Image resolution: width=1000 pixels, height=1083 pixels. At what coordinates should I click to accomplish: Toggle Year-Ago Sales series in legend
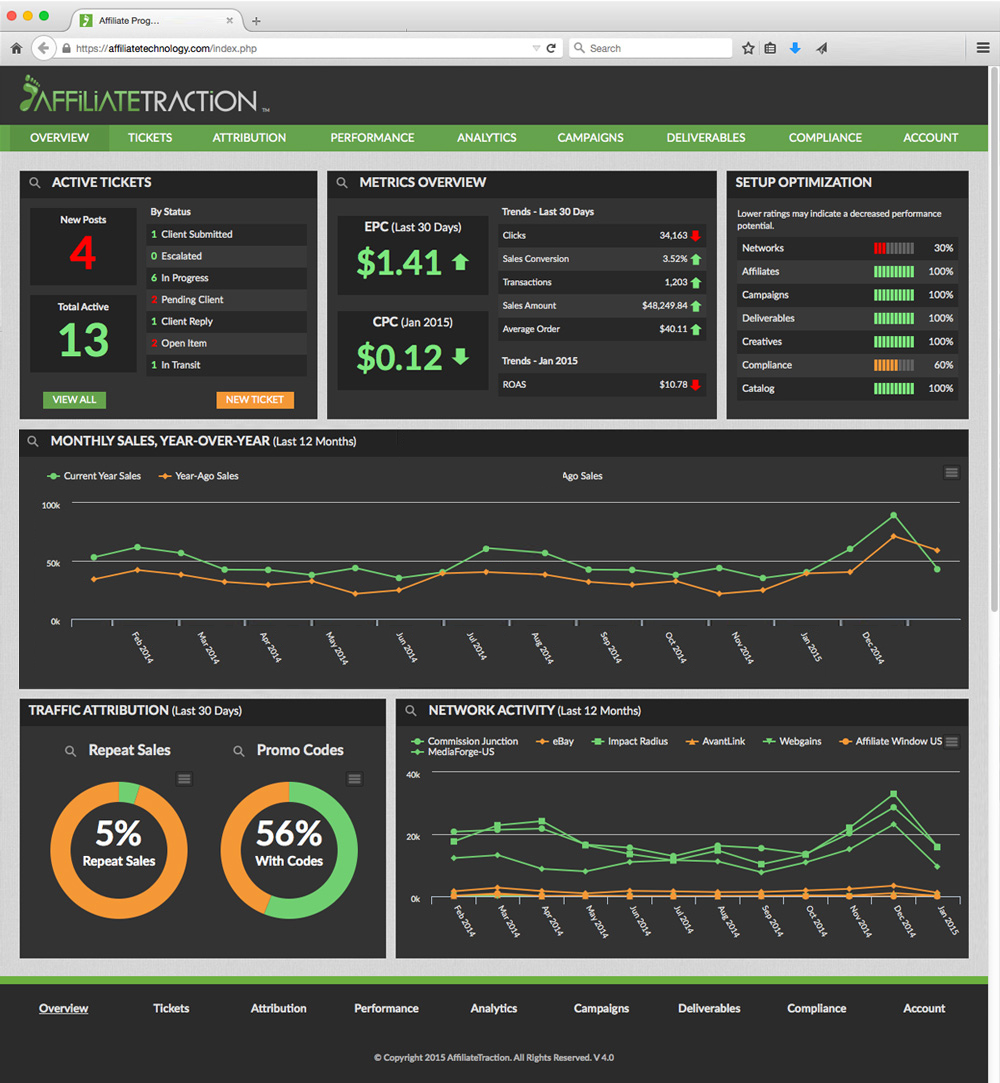click(199, 476)
